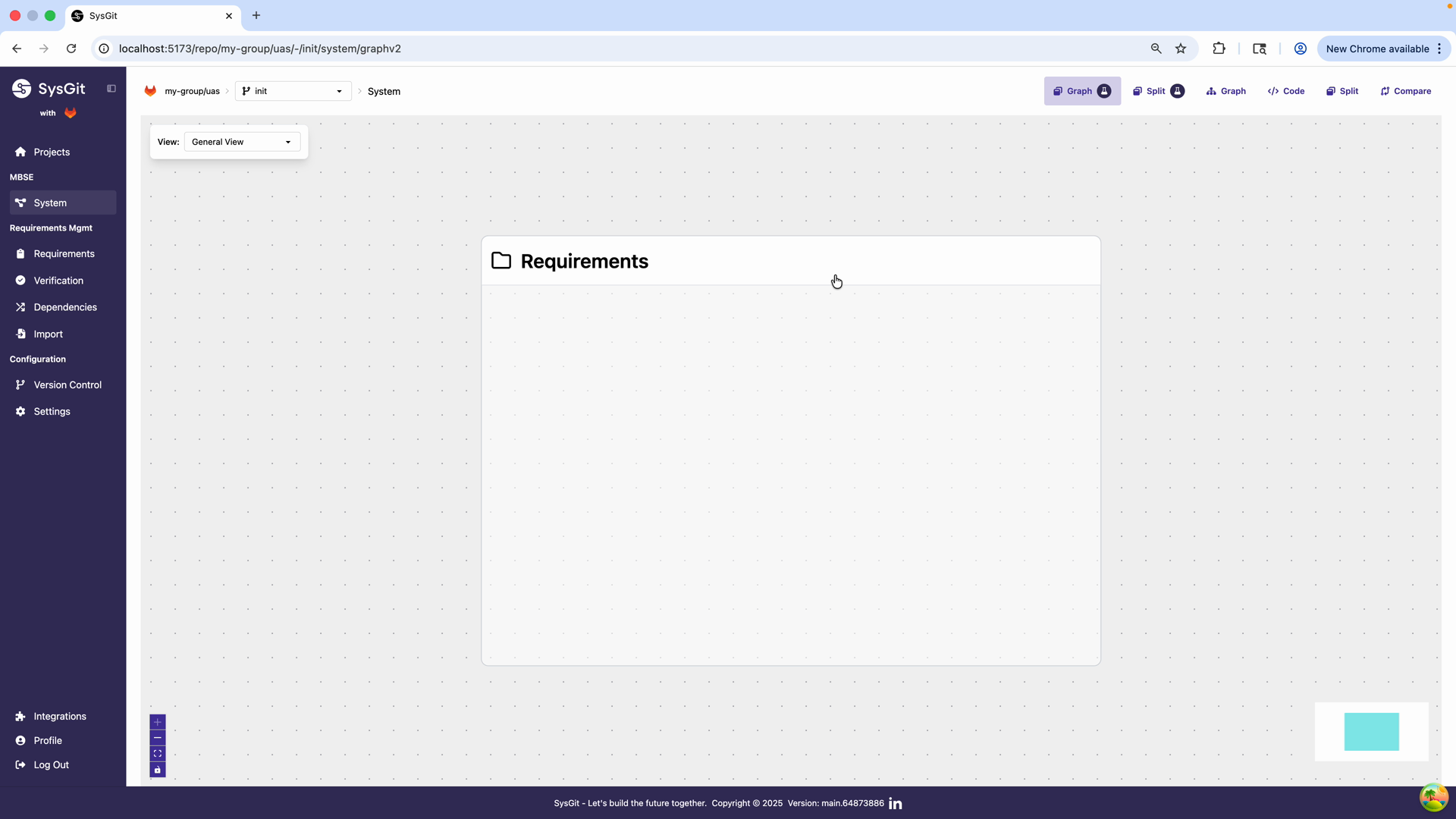
Task: Zoom out of the graph canvas
Action: (x=157, y=738)
